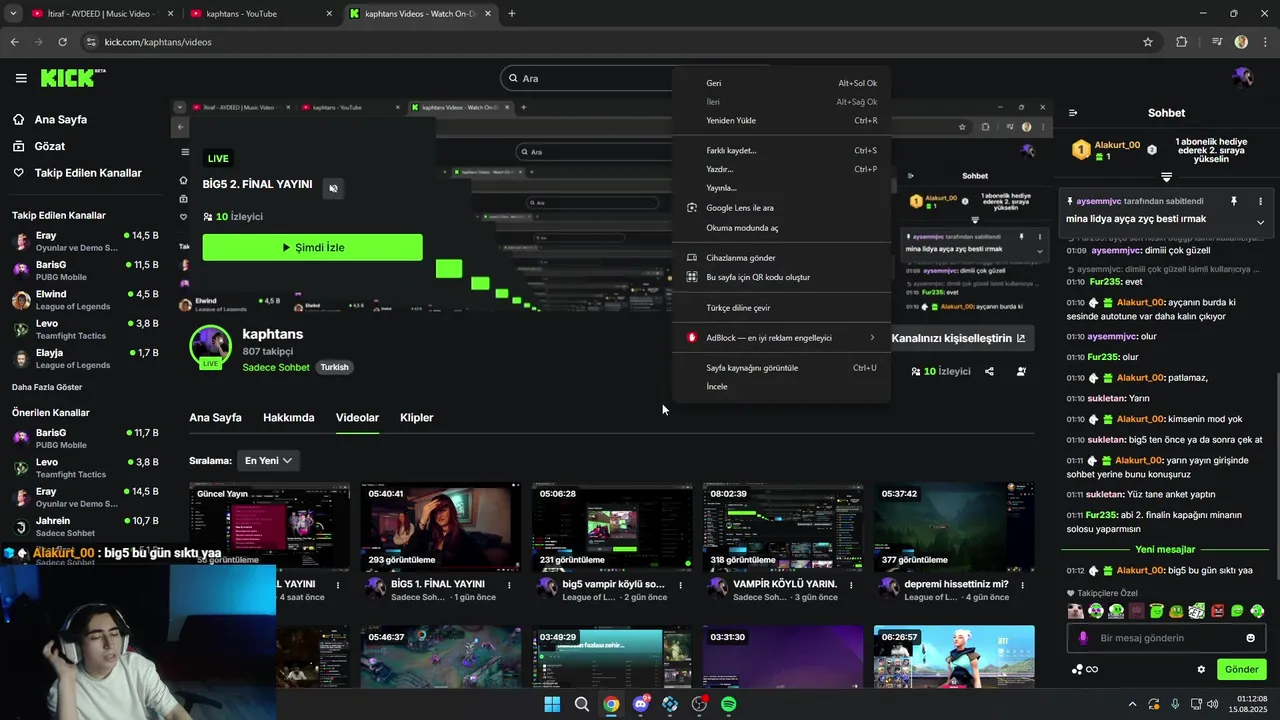
Task: Focus the 'Bir mesaj gönderin' input
Action: pos(1166,638)
